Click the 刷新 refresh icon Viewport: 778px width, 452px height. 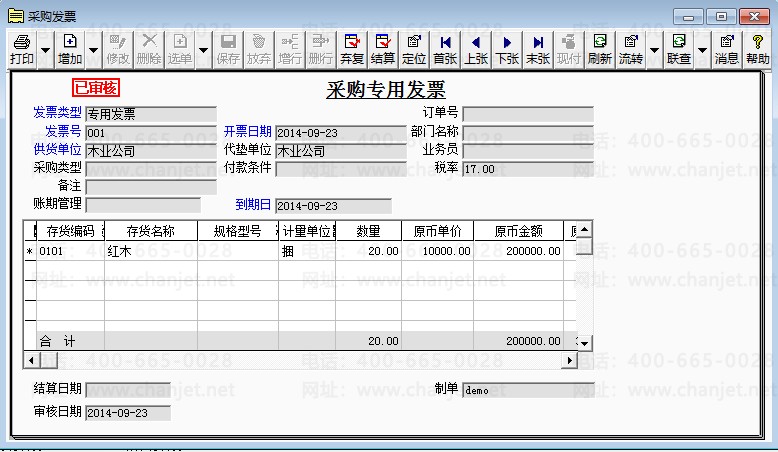[600, 50]
